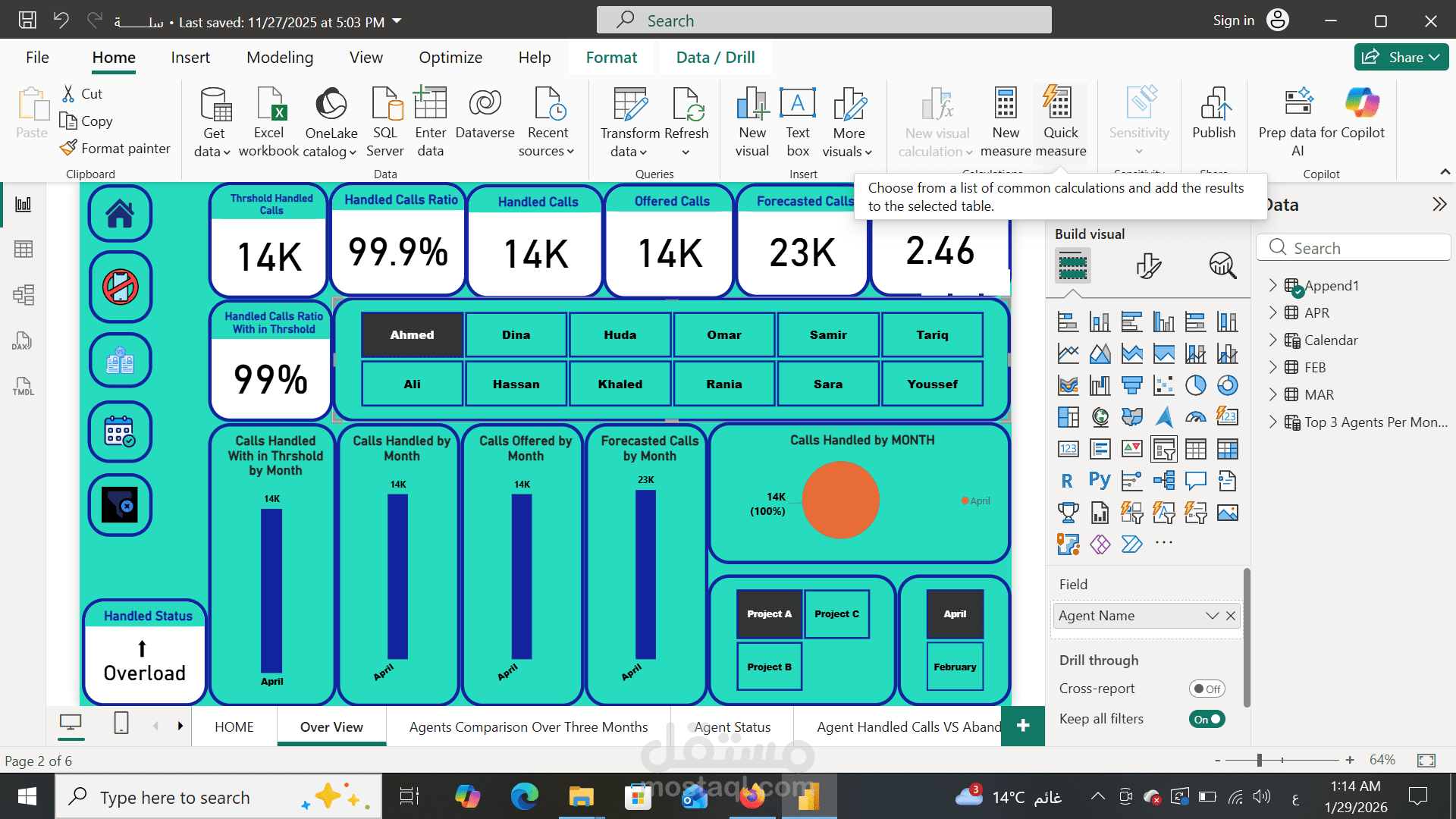Expand the Calendar table in Data pane

(1272, 340)
